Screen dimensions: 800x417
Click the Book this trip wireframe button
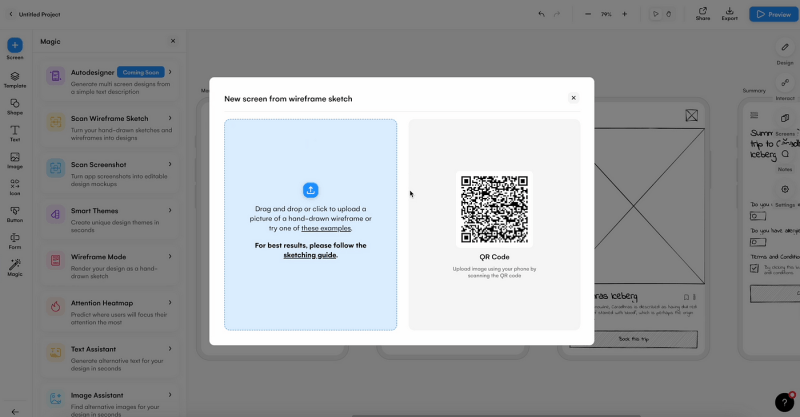coord(633,339)
